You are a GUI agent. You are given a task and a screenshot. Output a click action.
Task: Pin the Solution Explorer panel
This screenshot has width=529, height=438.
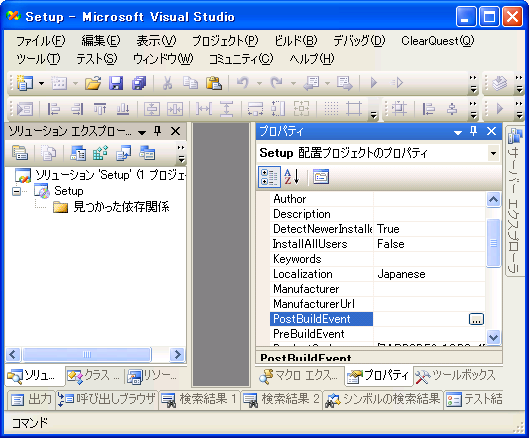click(x=158, y=131)
